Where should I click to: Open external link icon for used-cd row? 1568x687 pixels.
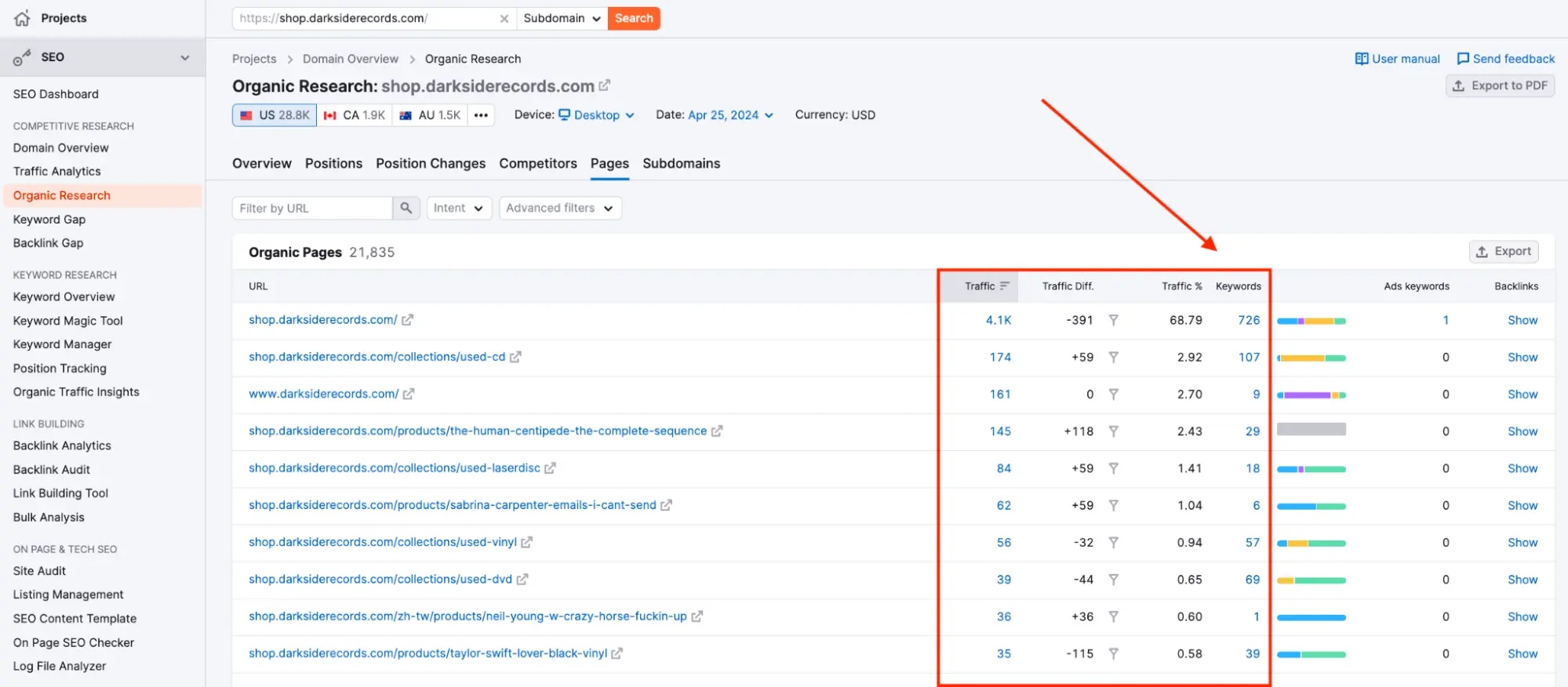515,357
